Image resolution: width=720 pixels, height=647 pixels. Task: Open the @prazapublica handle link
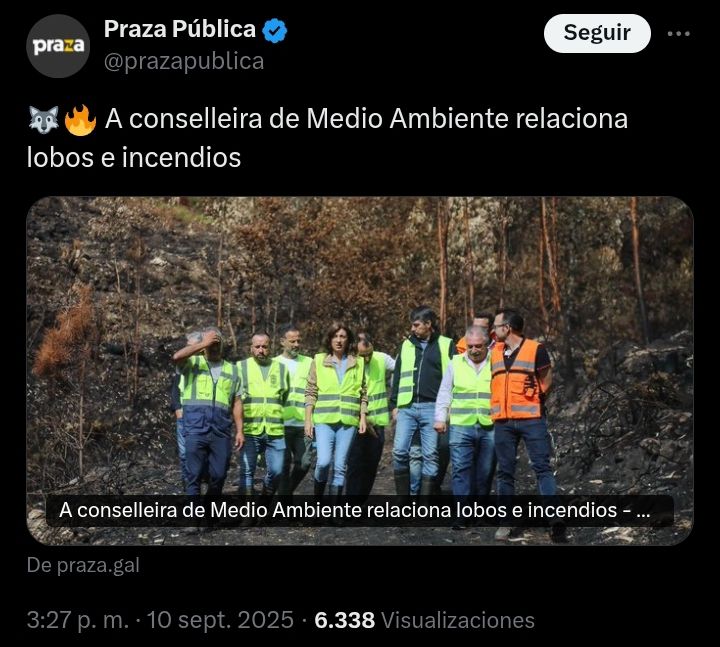(x=184, y=61)
